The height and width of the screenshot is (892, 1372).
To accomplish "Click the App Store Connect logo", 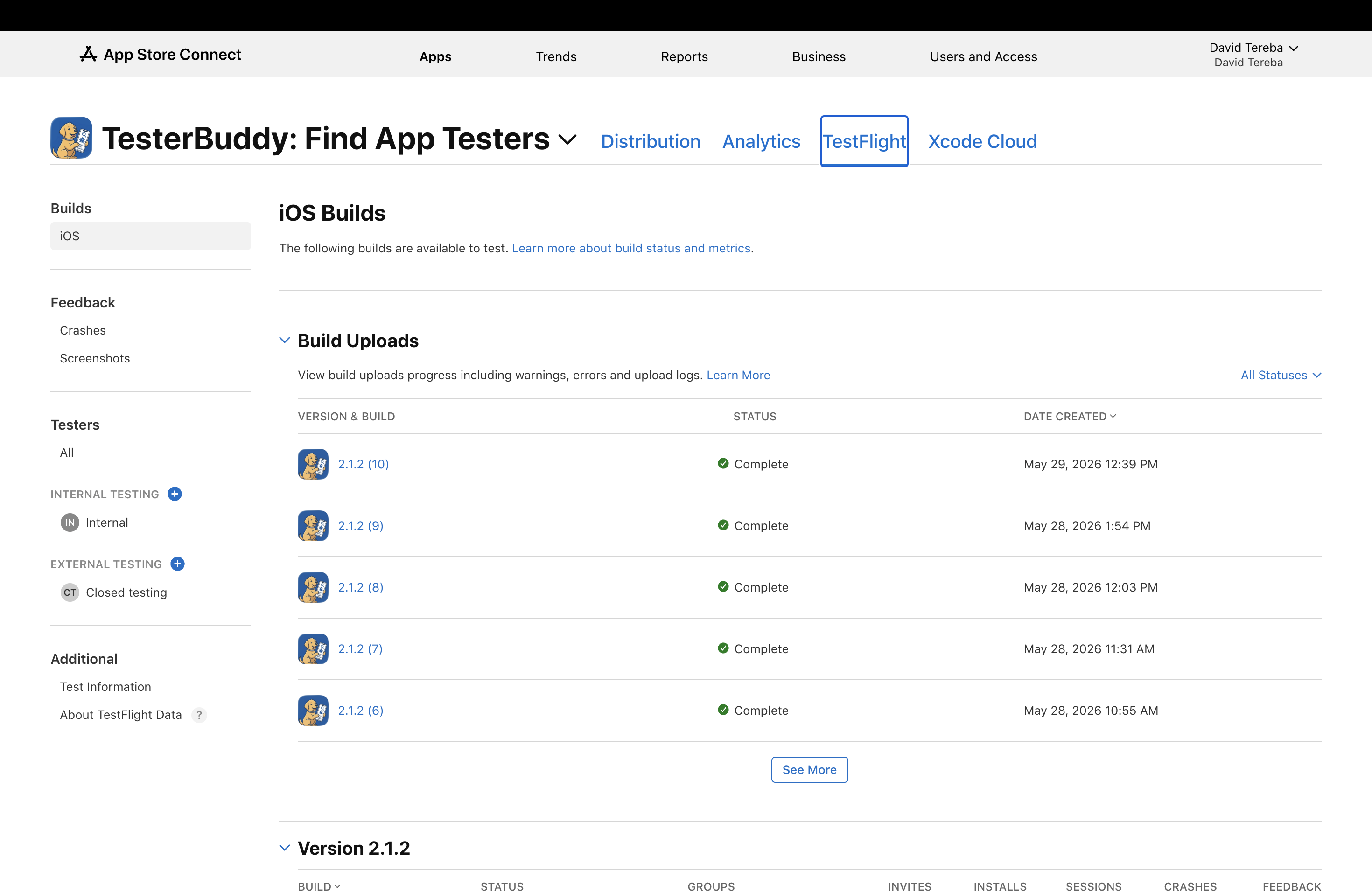I will 160,55.
